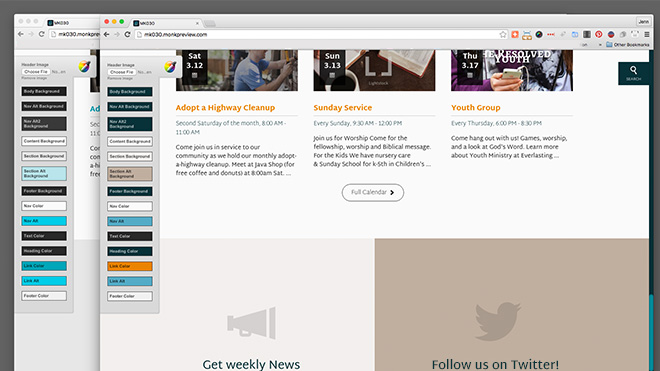This screenshot has height=371, width=660.
Task: Click the teal page scrollbar at right edge
Action: point(652,333)
